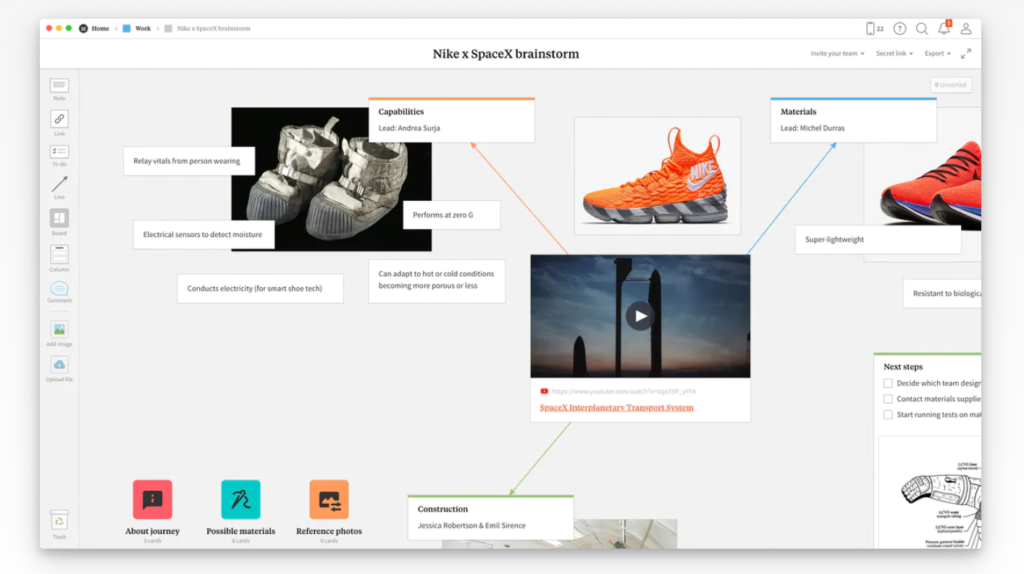Click the Milanote Home logo icon

[x=83, y=28]
